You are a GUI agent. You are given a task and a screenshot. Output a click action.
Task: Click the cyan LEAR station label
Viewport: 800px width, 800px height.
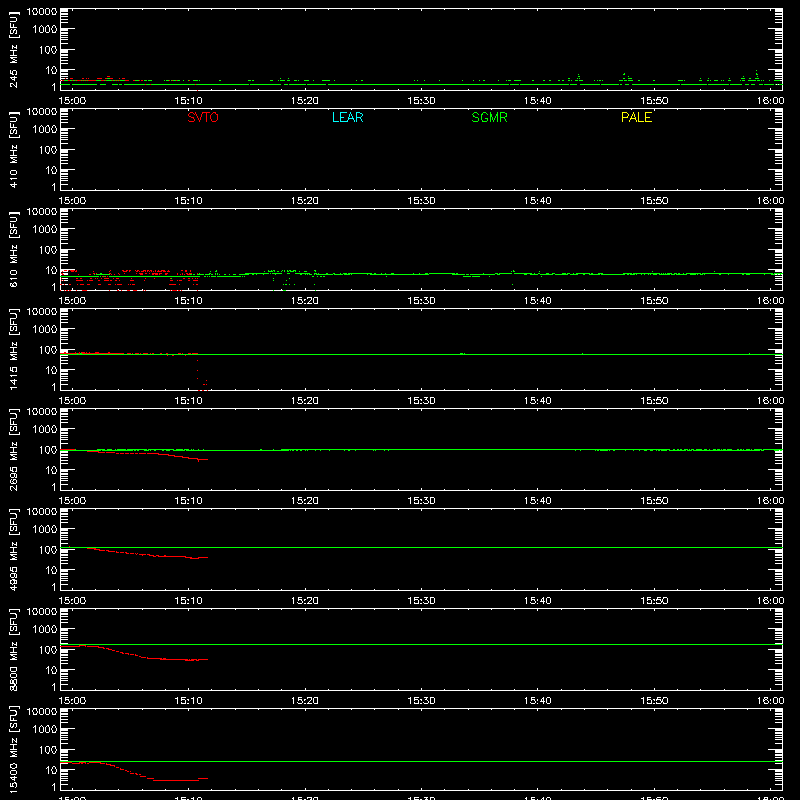(347, 117)
